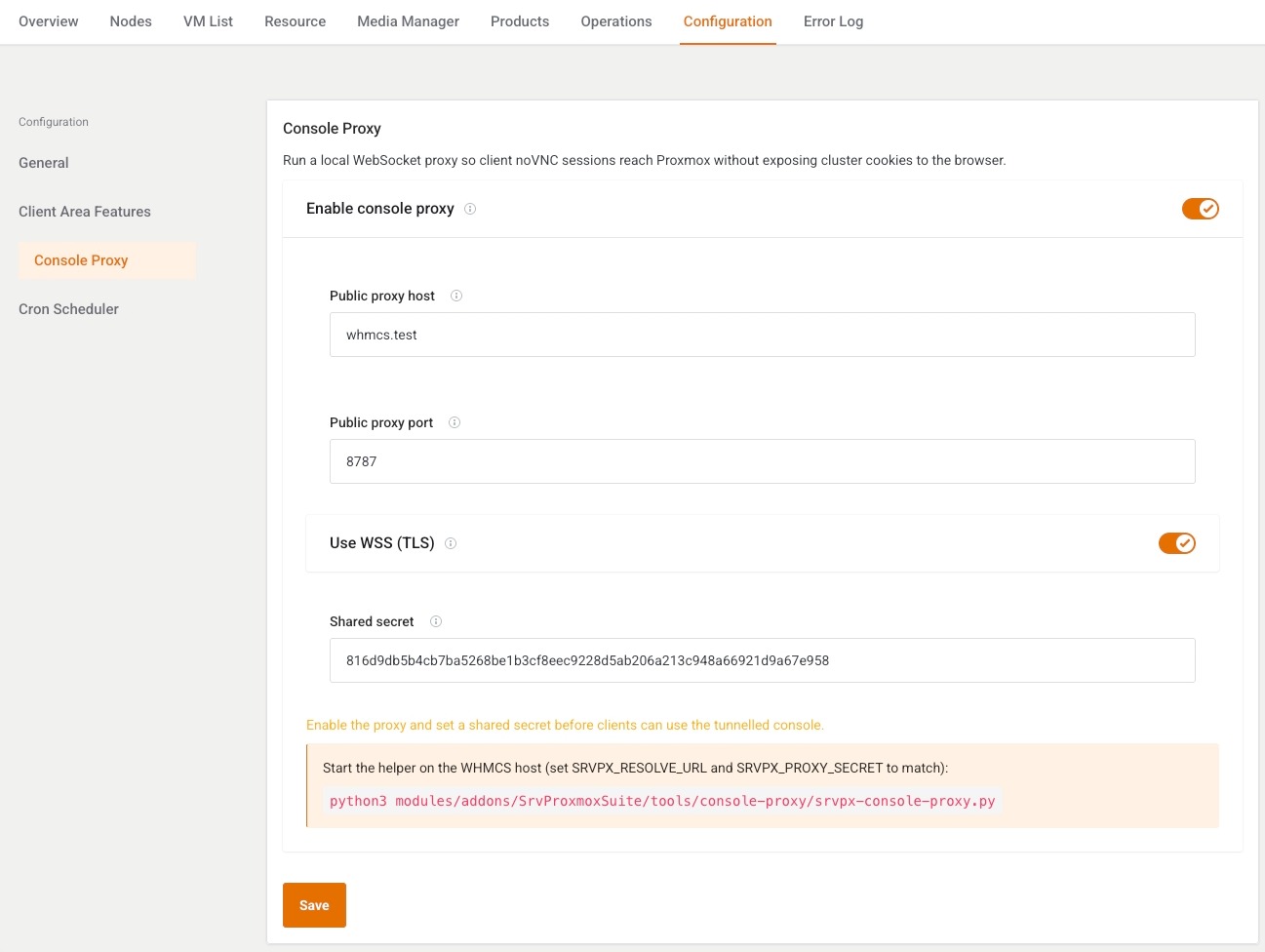Click the python3 helper command text
This screenshot has height=952, width=1265.
662,801
